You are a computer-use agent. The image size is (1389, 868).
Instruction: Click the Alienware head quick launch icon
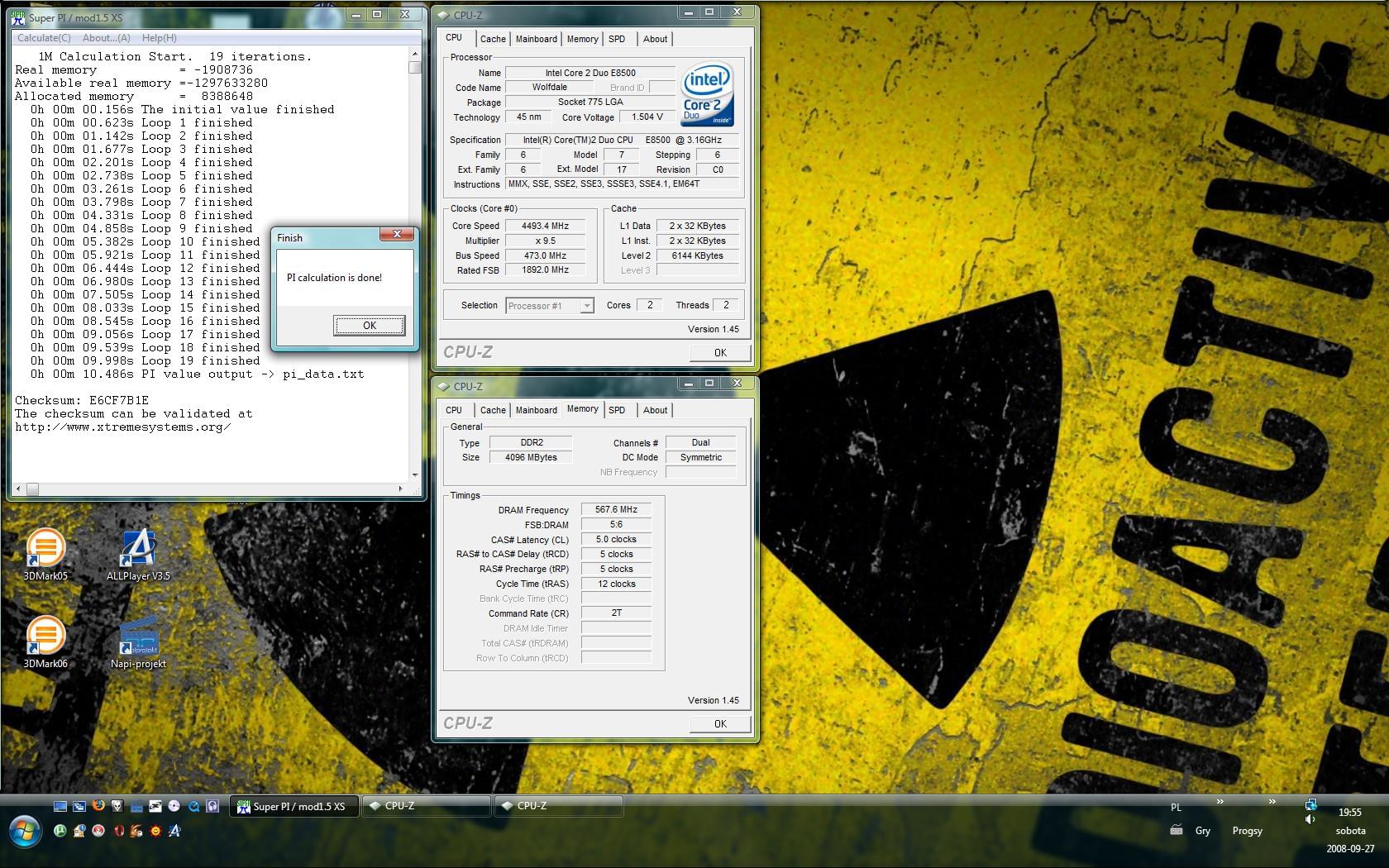tap(117, 806)
